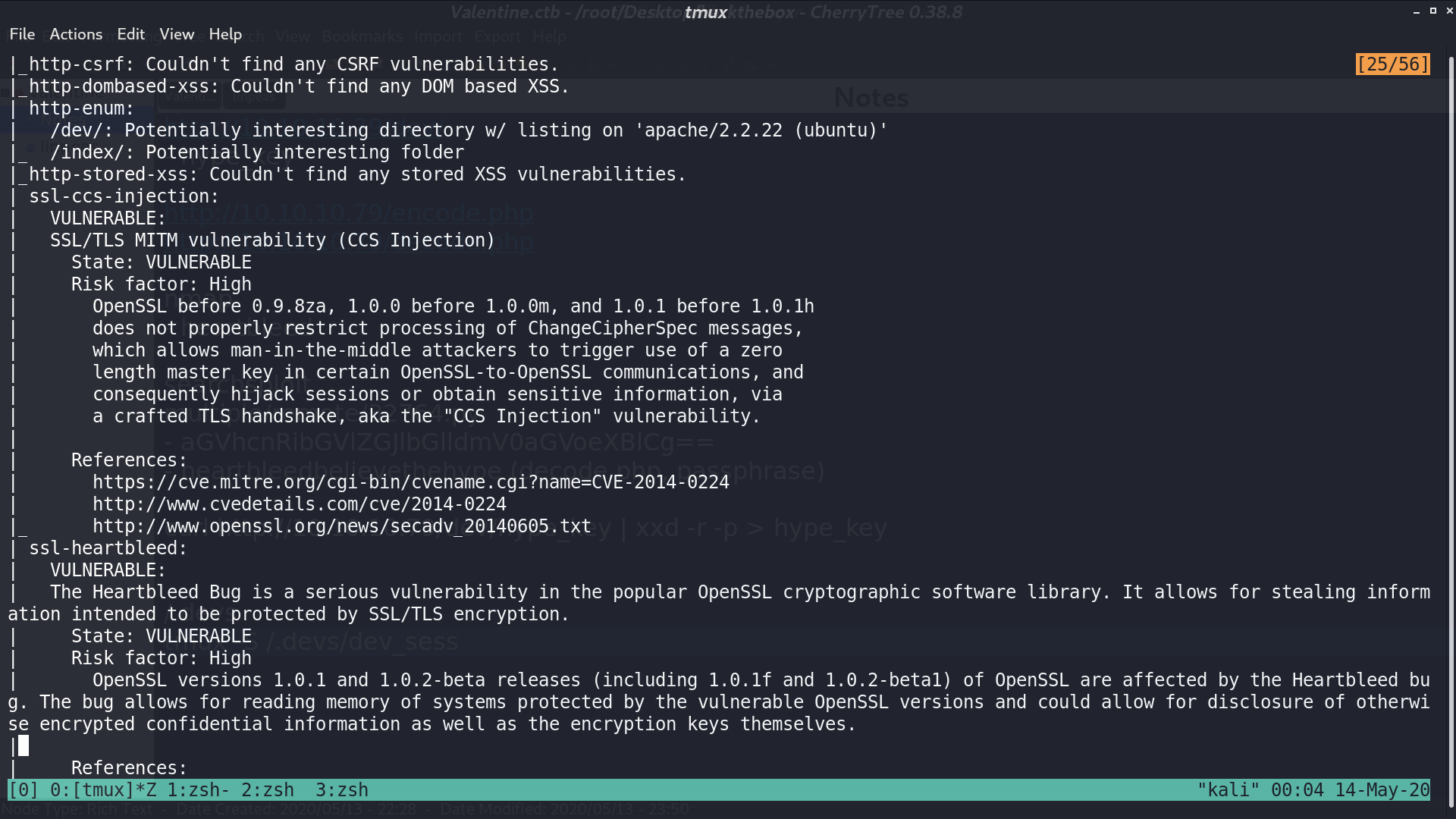
Task: Maximize the tmux terminal window
Action: 1432,11
